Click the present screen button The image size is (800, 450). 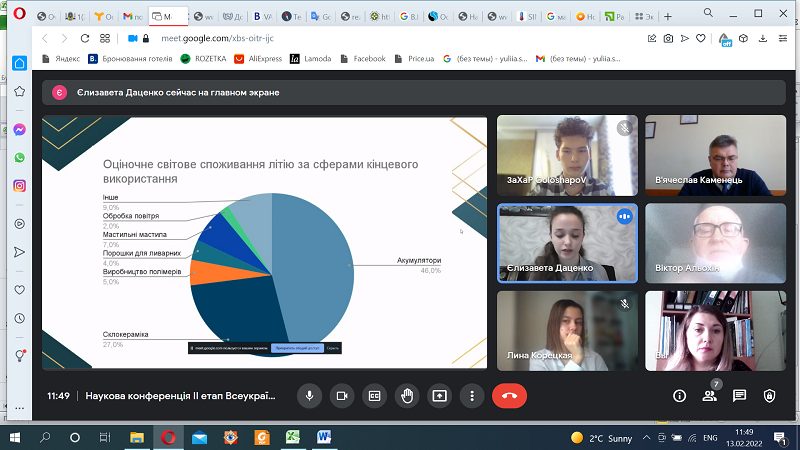(439, 396)
